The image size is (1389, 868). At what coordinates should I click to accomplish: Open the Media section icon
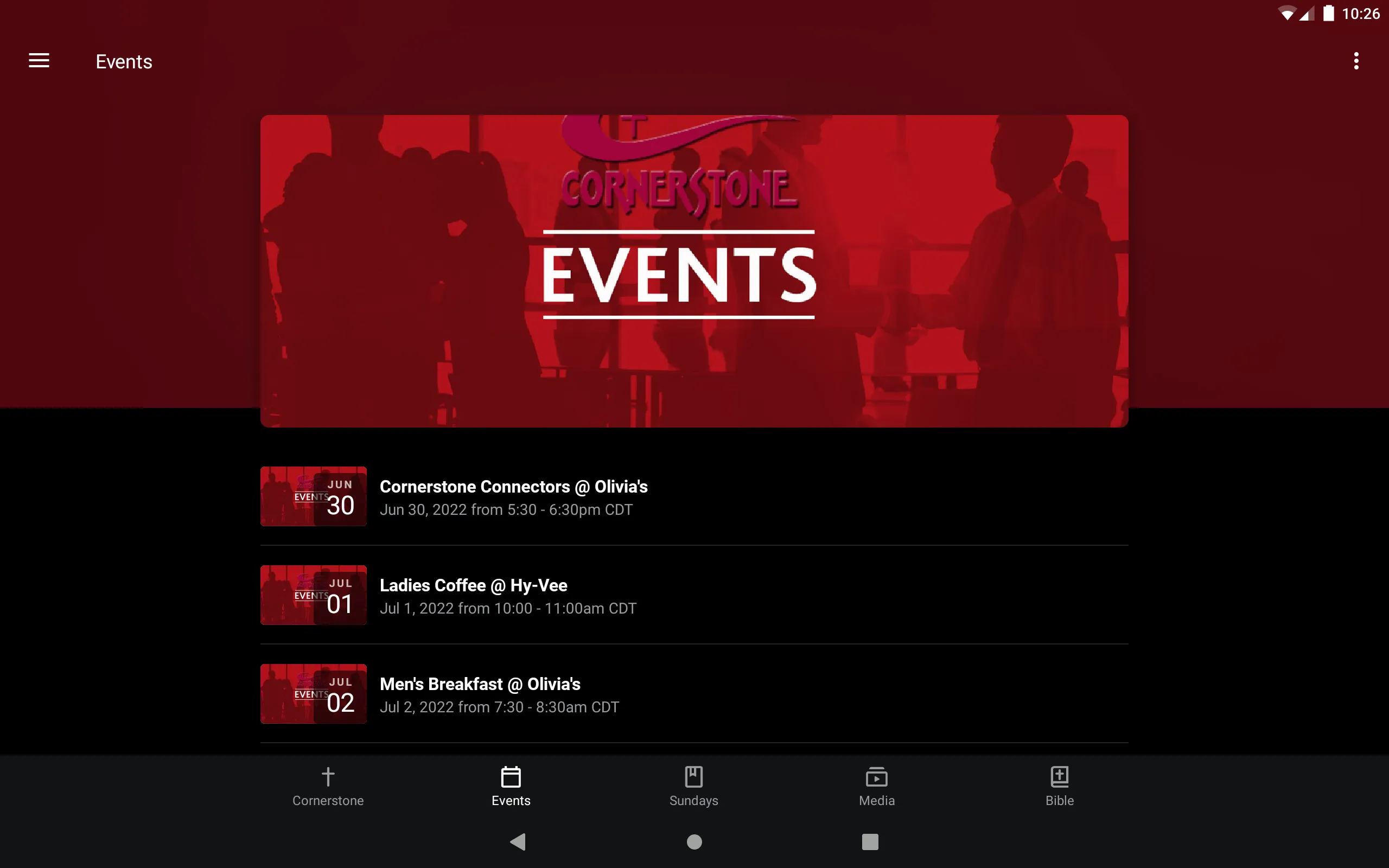click(x=877, y=777)
